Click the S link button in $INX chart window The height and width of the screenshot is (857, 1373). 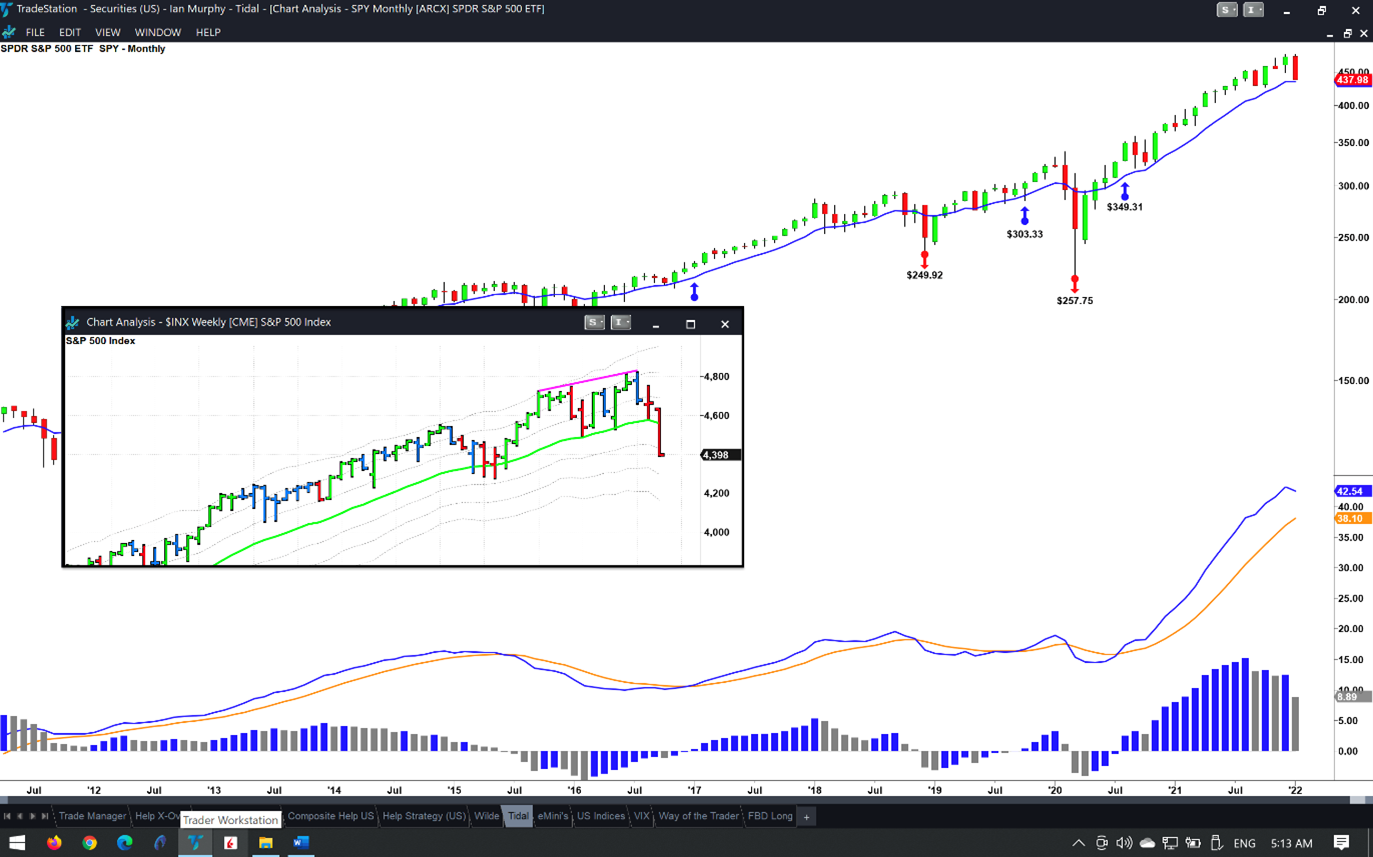click(594, 322)
